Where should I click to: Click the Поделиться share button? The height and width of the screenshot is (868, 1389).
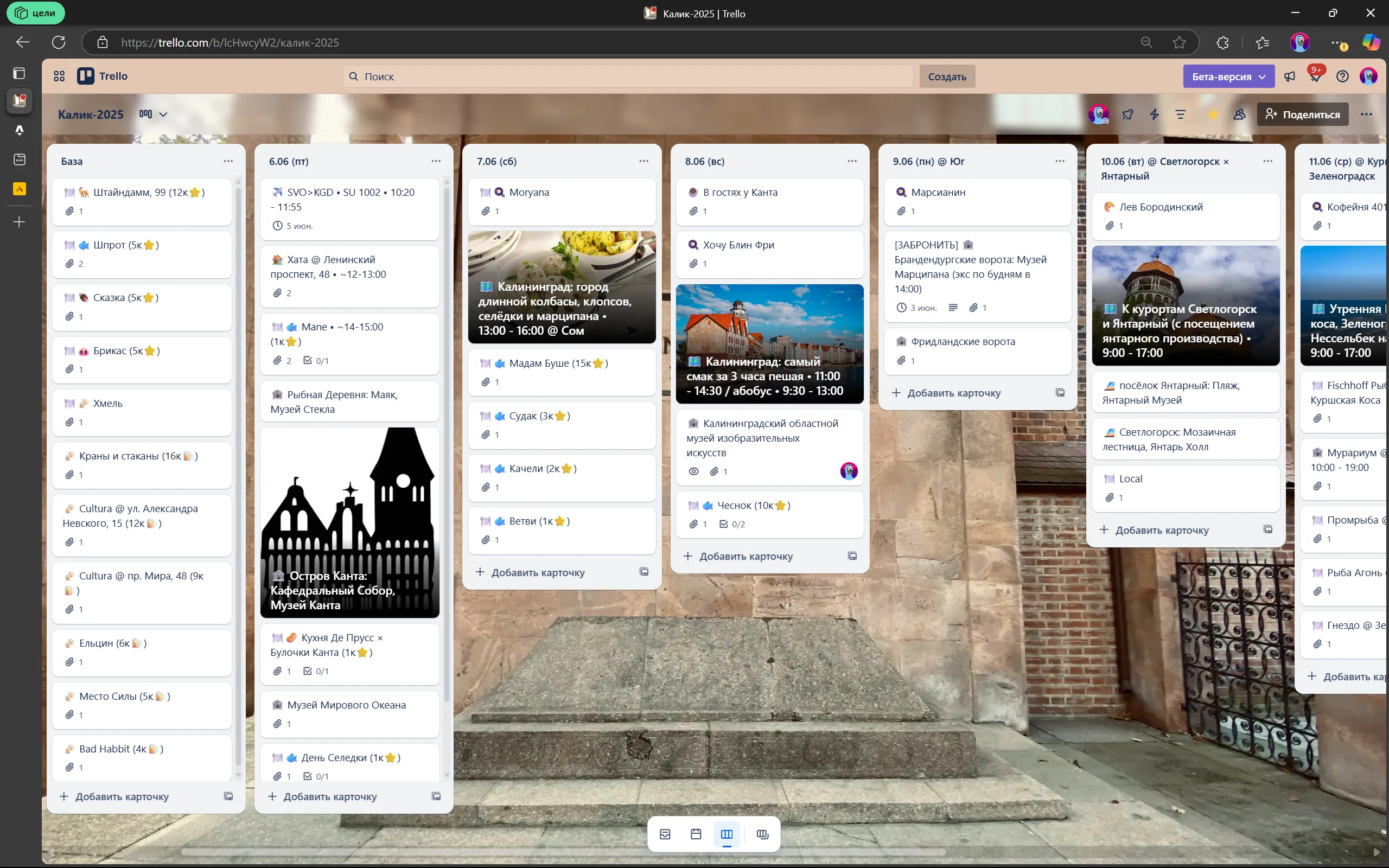click(x=1302, y=114)
